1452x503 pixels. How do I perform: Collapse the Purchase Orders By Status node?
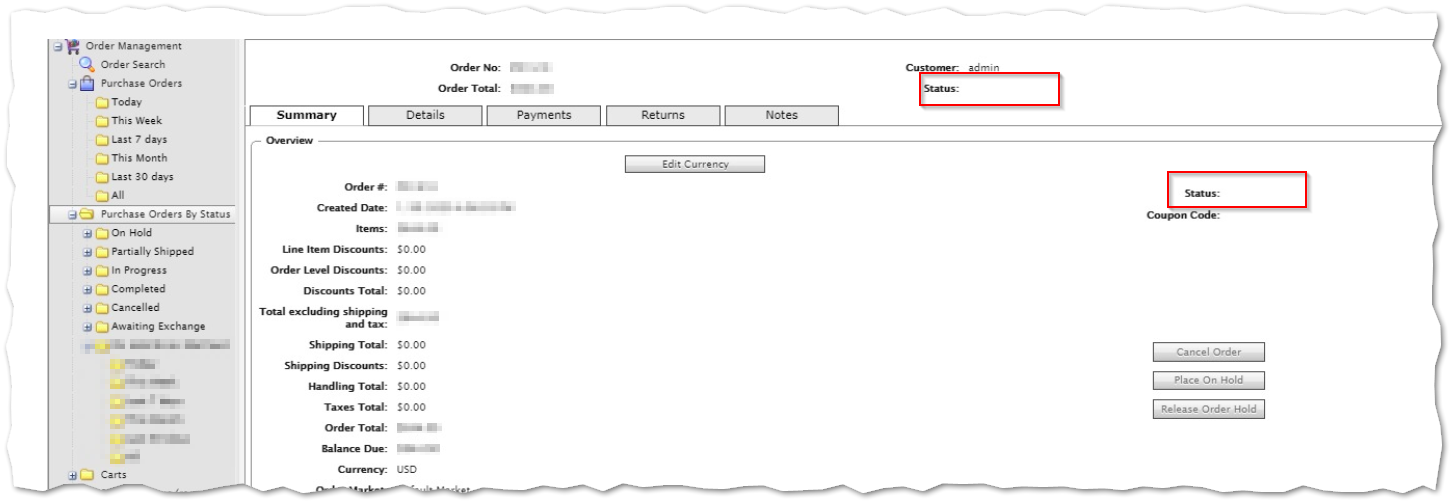(73, 215)
